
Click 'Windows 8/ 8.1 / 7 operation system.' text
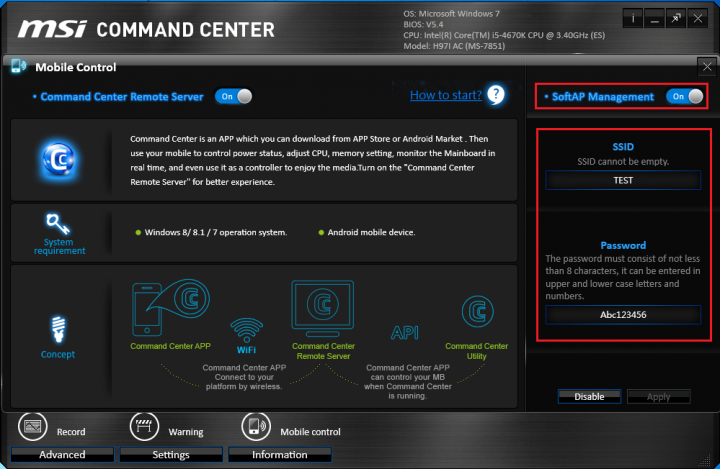coord(216,232)
